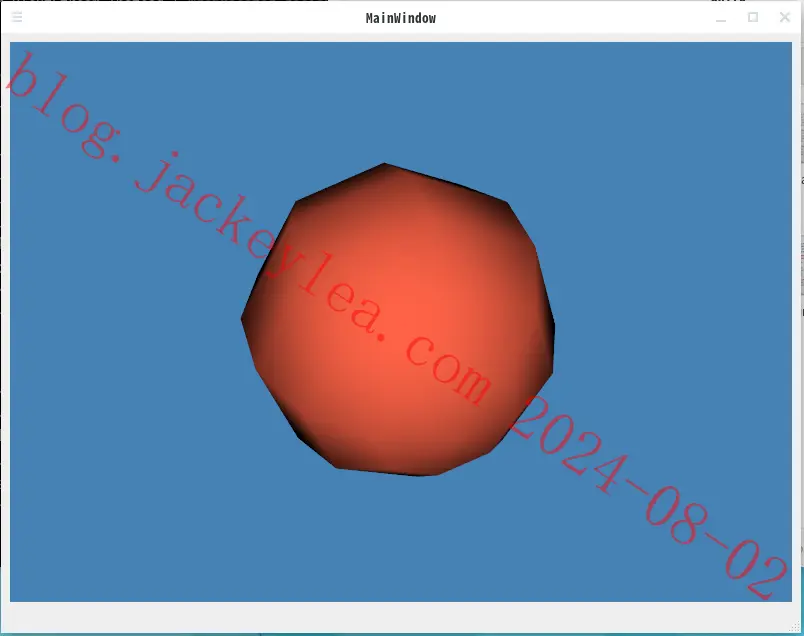Close the MainWindow window
The image size is (804, 636).
coord(785,17)
